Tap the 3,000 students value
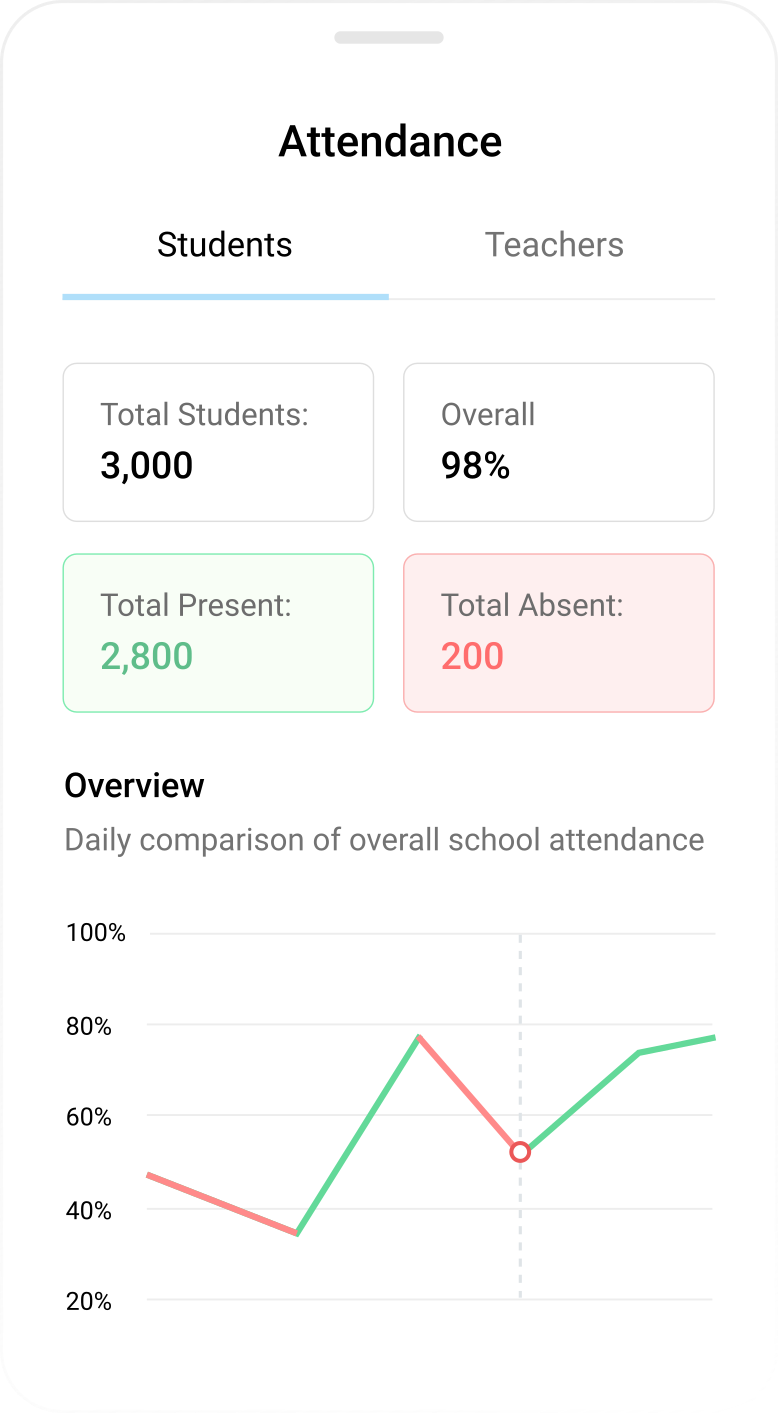This screenshot has height=1413, width=778. (147, 466)
